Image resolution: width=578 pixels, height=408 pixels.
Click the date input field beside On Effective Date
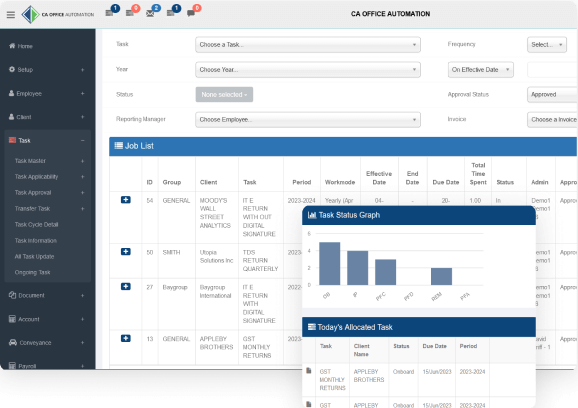coord(552,70)
